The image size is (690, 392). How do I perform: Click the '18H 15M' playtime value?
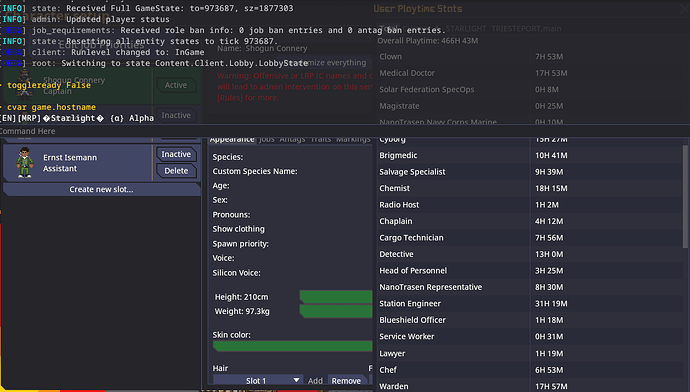coord(551,188)
